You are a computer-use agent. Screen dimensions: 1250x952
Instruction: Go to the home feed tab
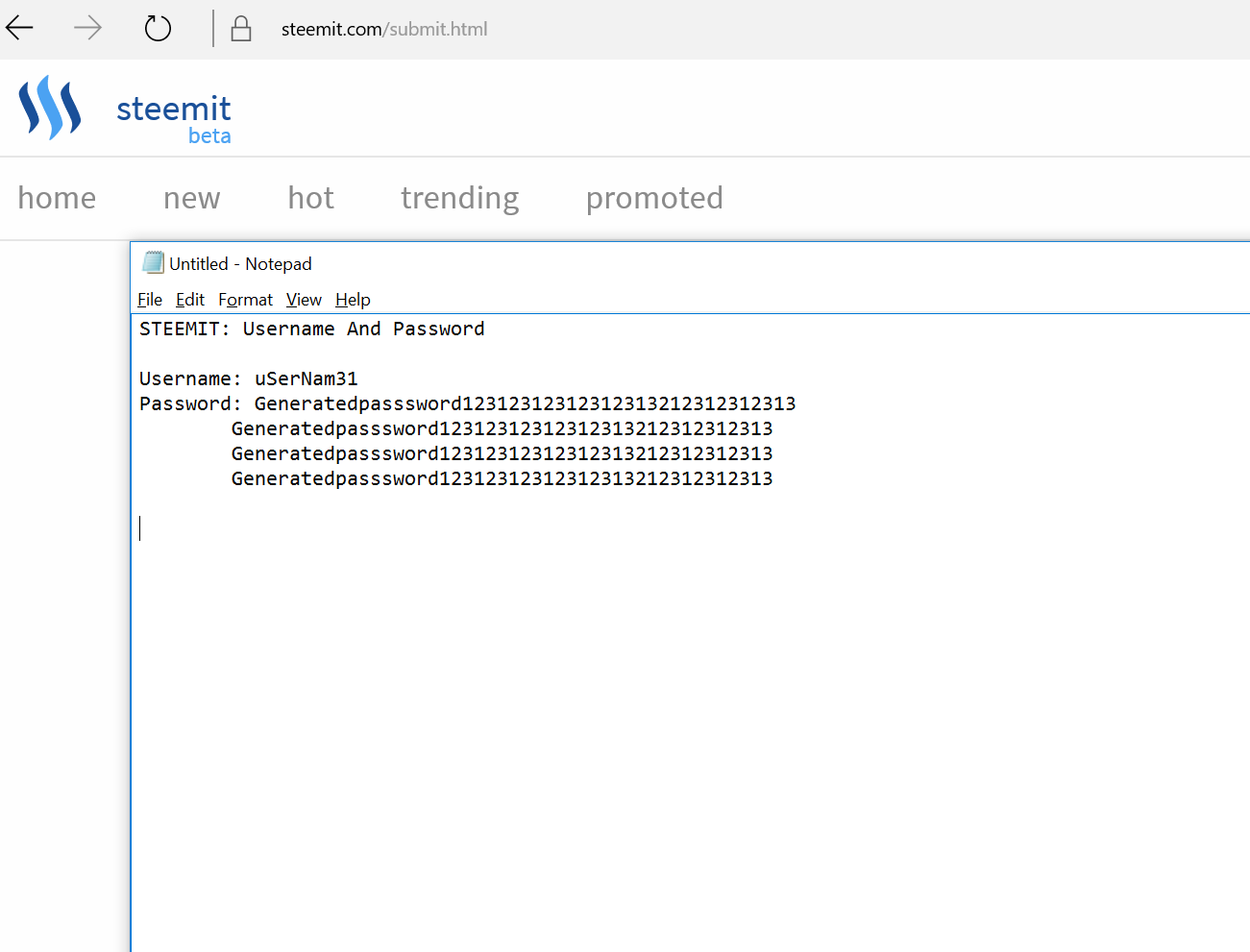pos(57,198)
